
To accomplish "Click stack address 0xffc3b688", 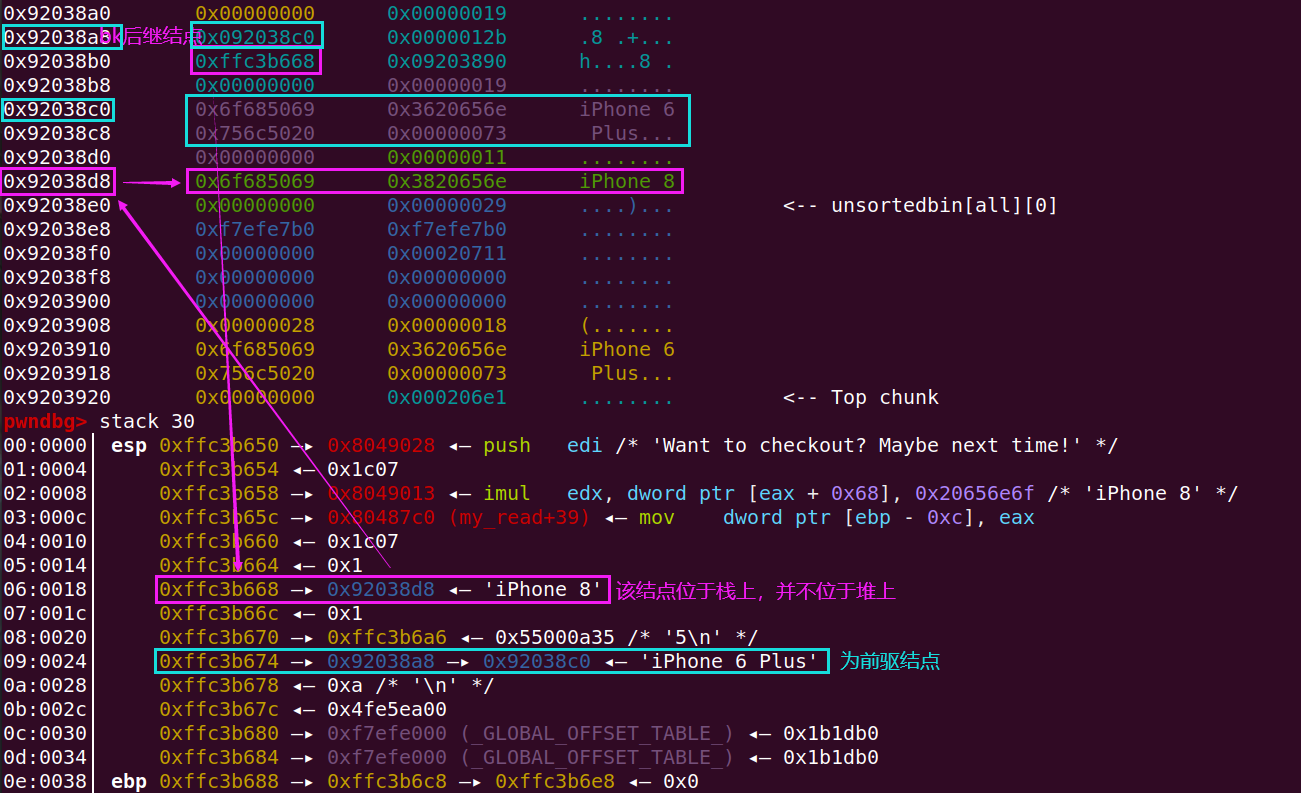I will [219, 782].
